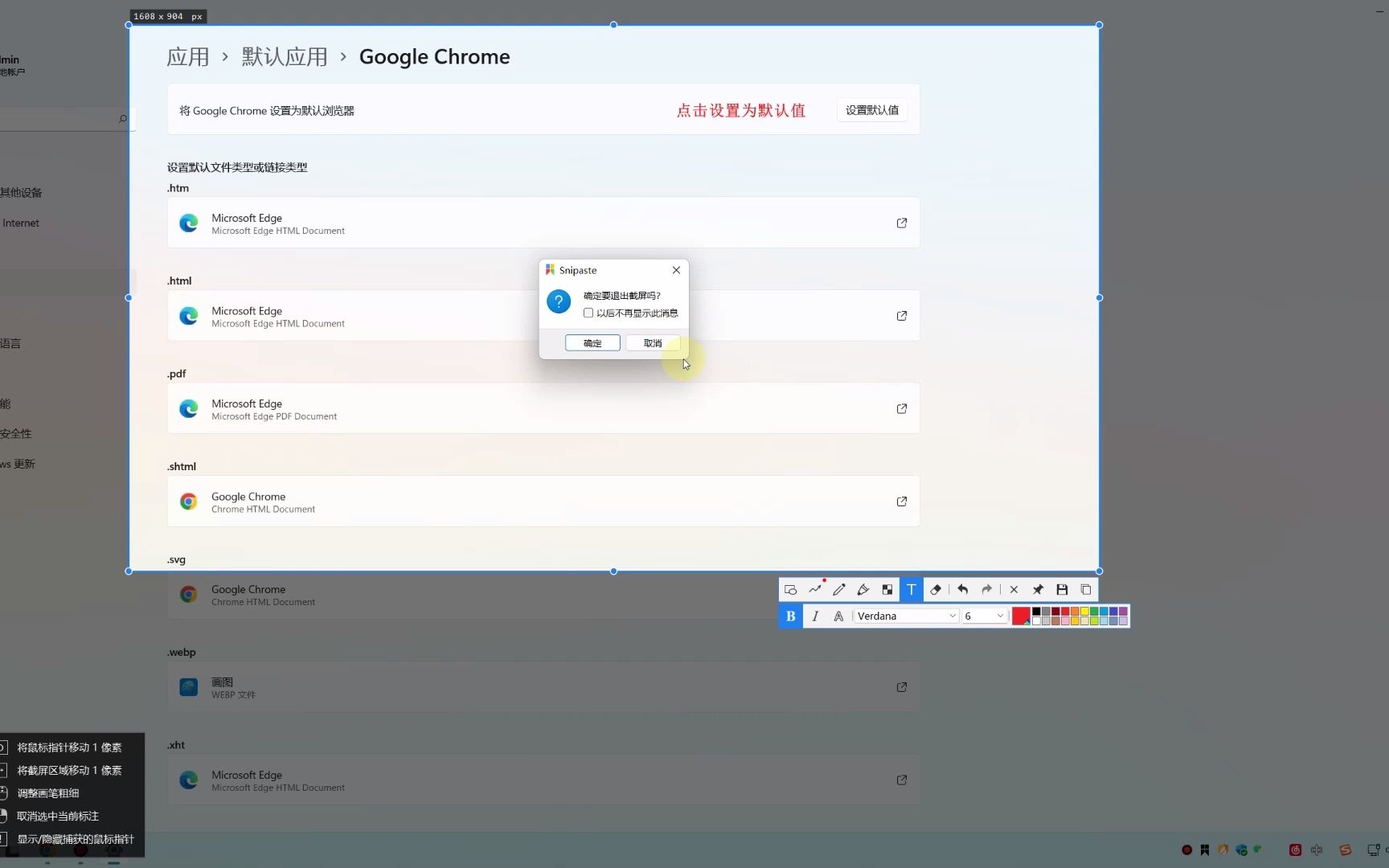This screenshot has width=1389, height=868.
Task: Confirm exit with 确定 button
Action: pos(592,343)
